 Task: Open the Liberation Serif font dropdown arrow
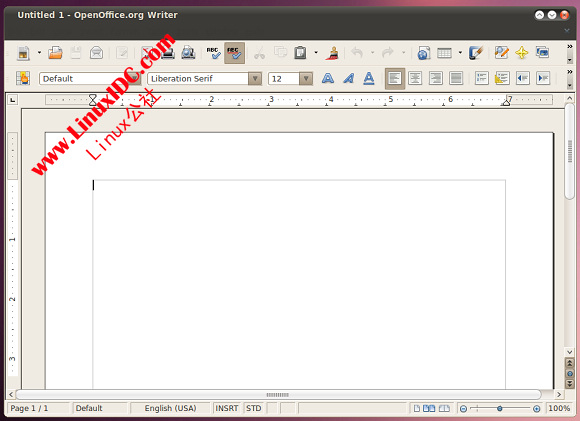click(255, 78)
